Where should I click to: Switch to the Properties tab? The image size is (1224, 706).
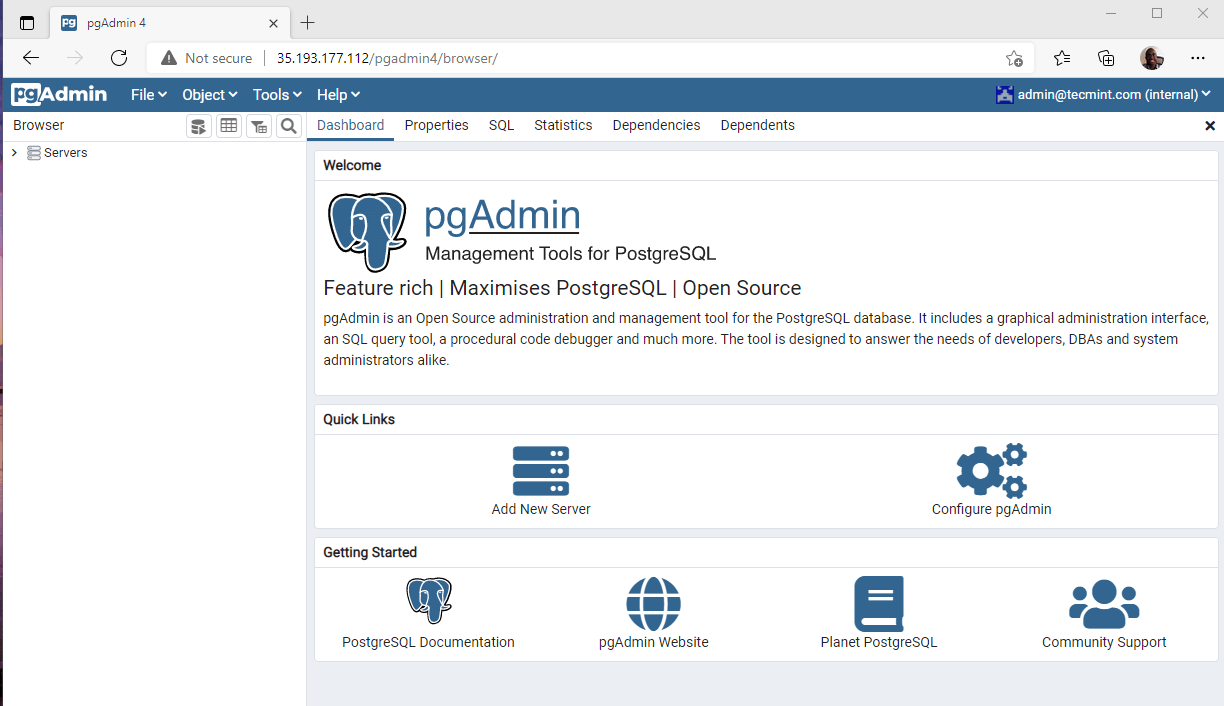437,125
